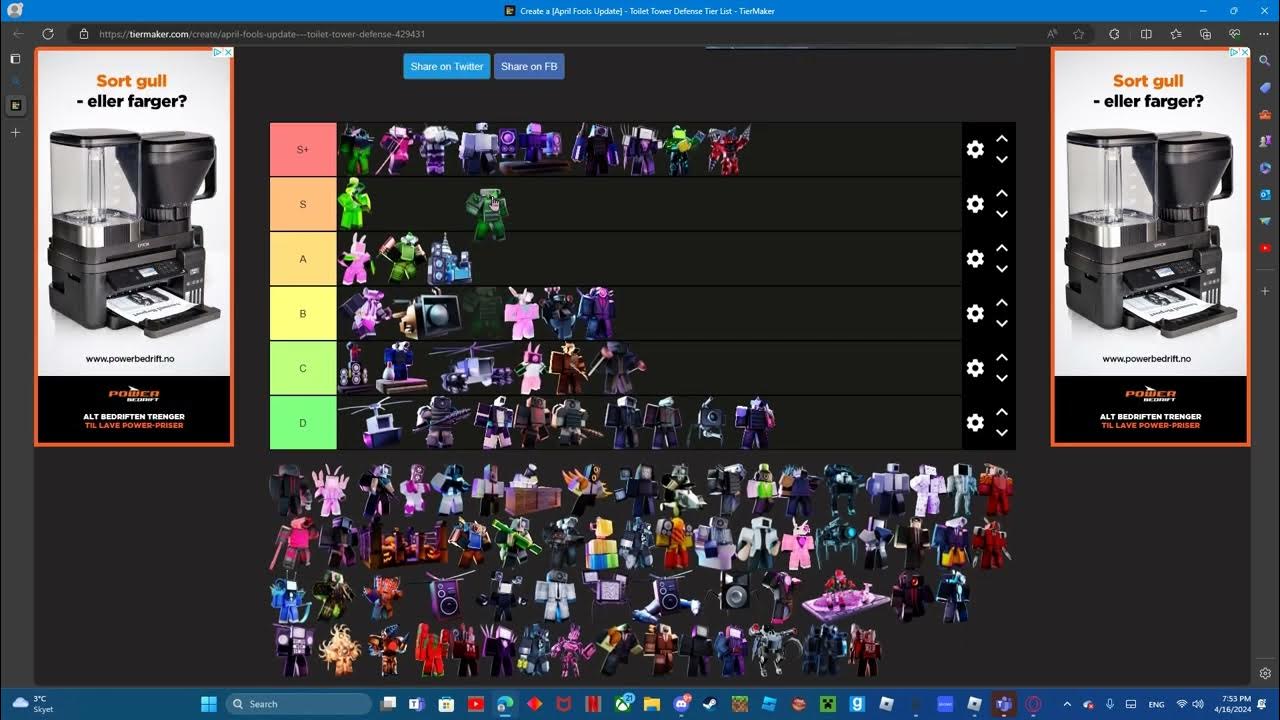
Task: Select the TierMaker tab in the vertical tab strip
Action: pos(15,105)
